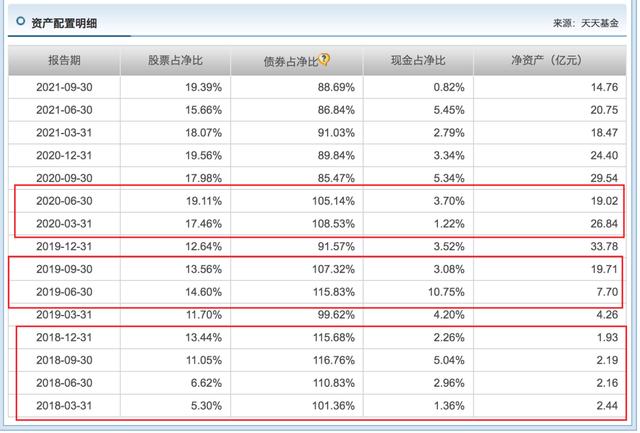This screenshot has width=640, height=433.
Task: Click the 115.83% bond ratio value
Action: [x=334, y=292]
